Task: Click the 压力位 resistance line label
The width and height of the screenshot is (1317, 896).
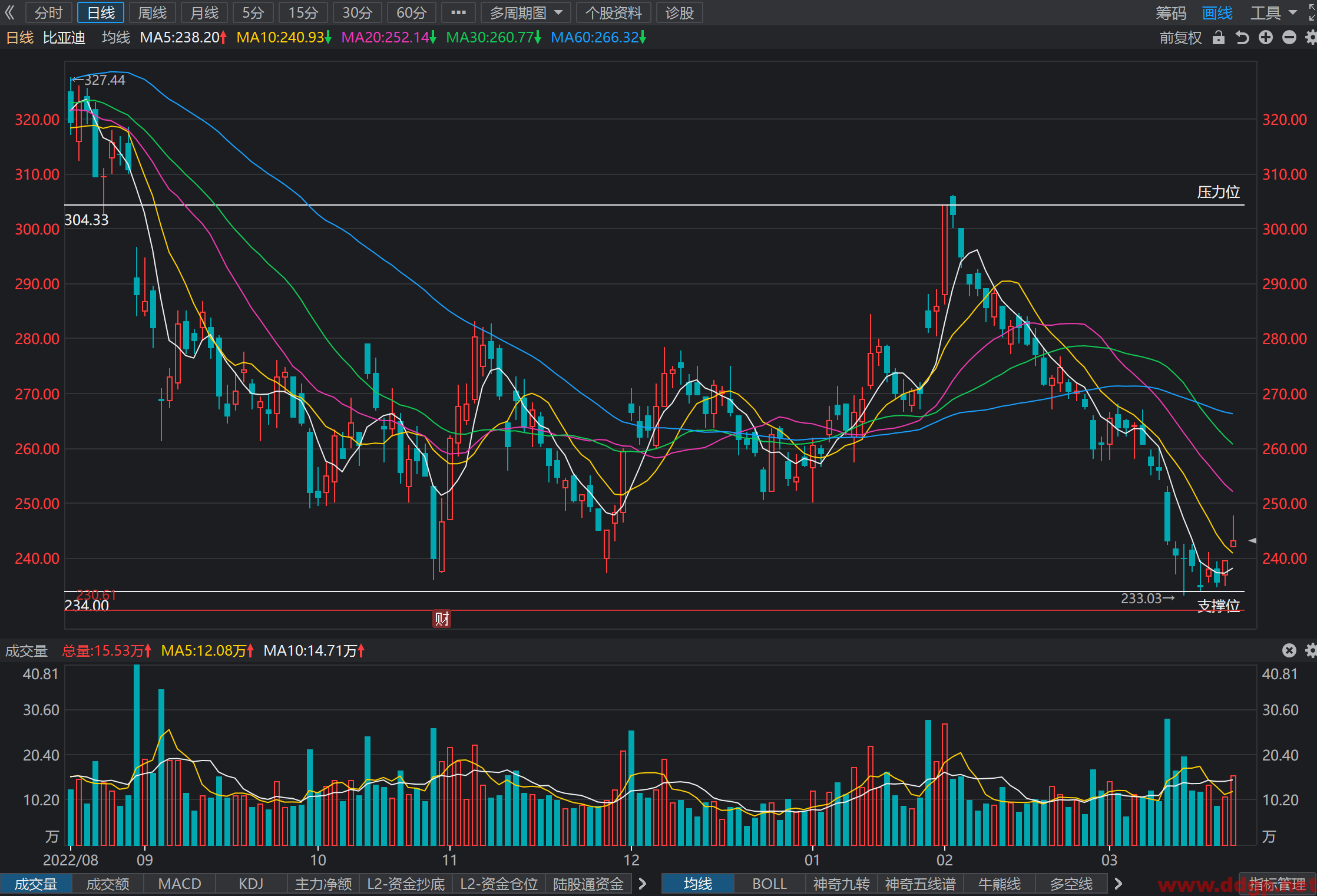Action: tap(1219, 192)
